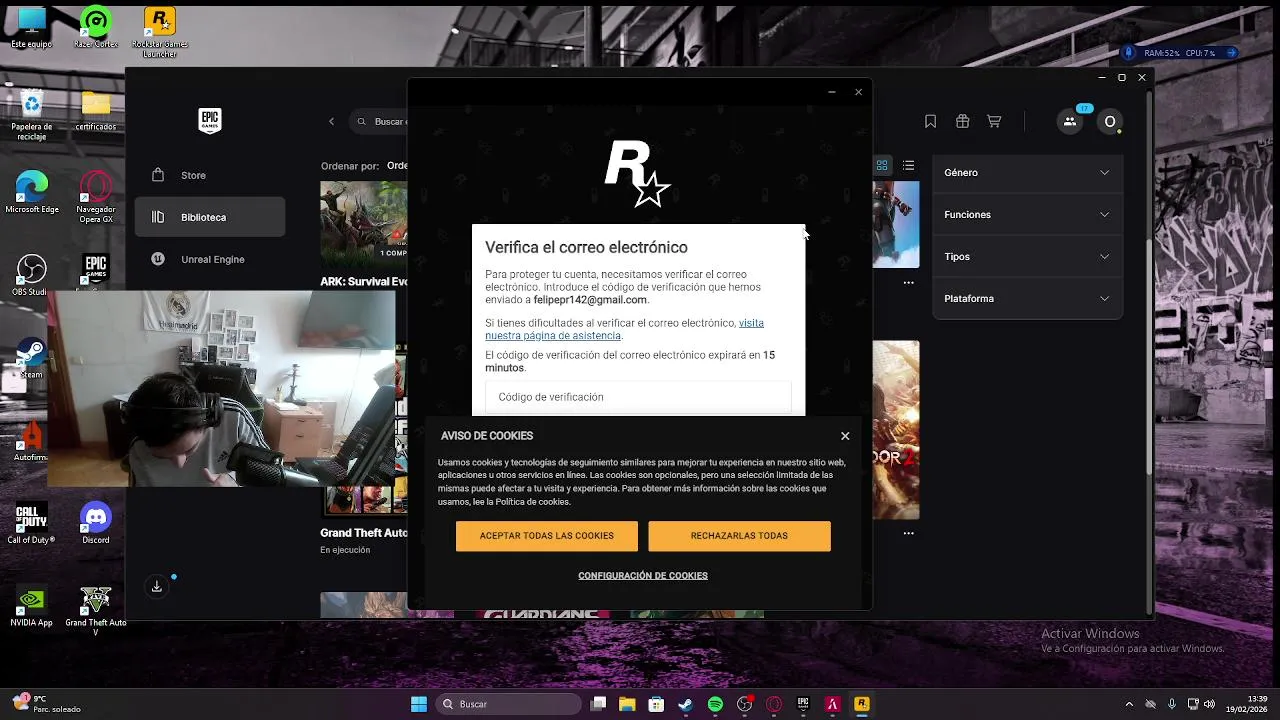Image resolution: width=1280 pixels, height=720 pixels.
Task: Open Razer Cortex desktop icon
Action: (96, 28)
